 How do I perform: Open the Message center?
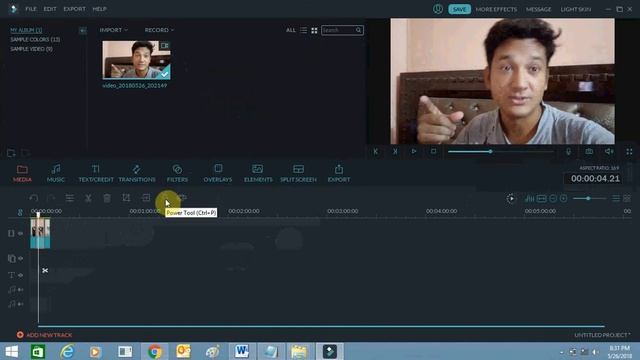(538, 9)
